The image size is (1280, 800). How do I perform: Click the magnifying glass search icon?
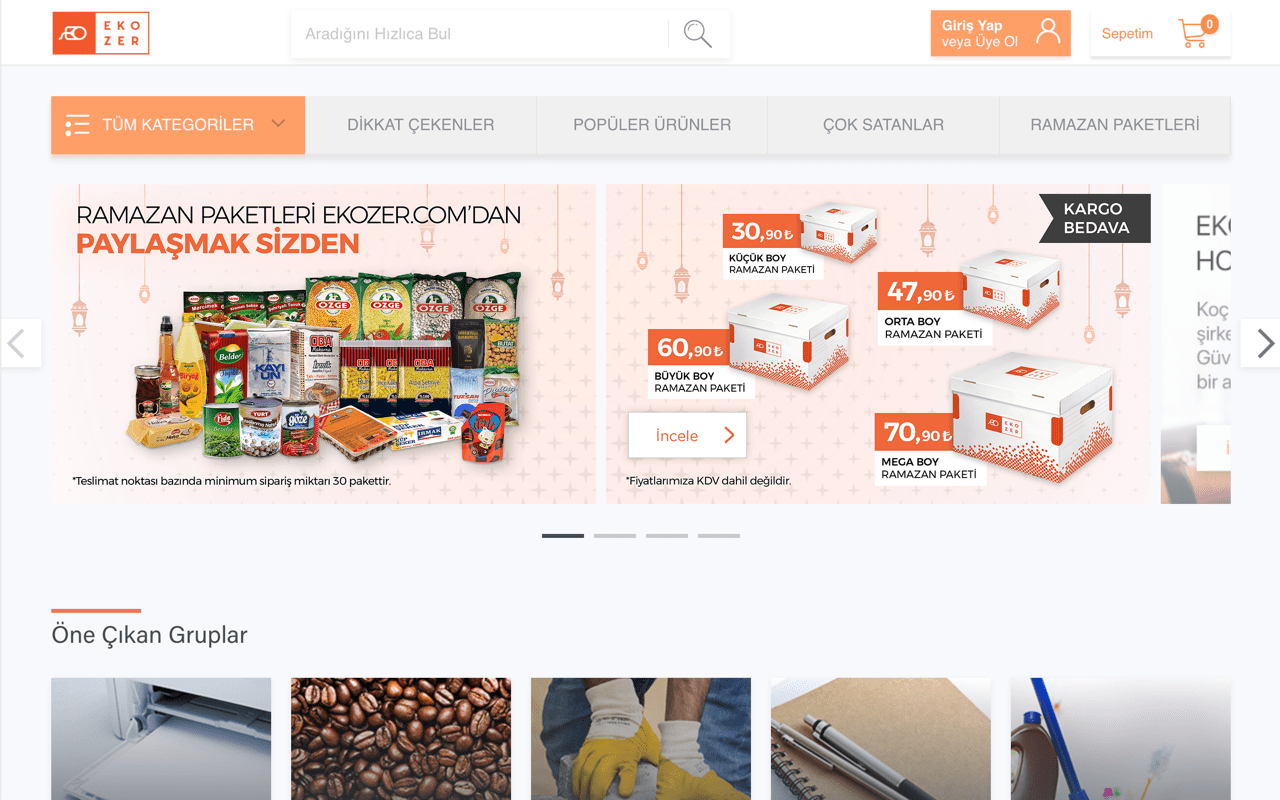698,34
